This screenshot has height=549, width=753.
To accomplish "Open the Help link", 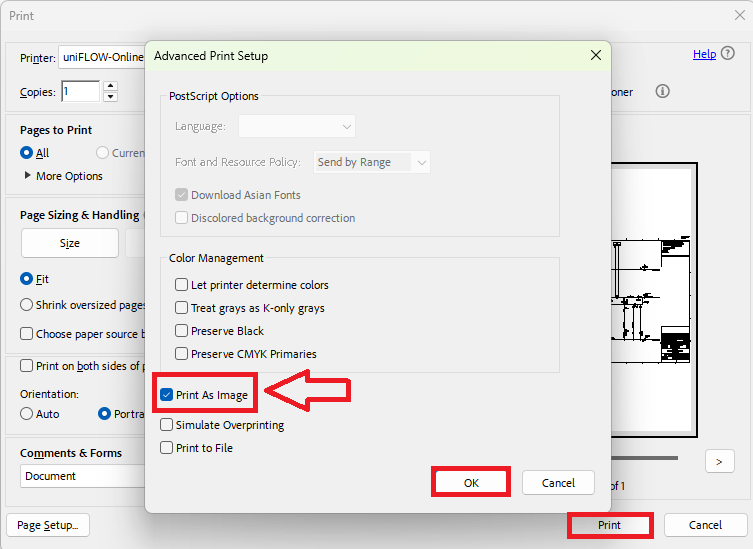I will [x=704, y=54].
